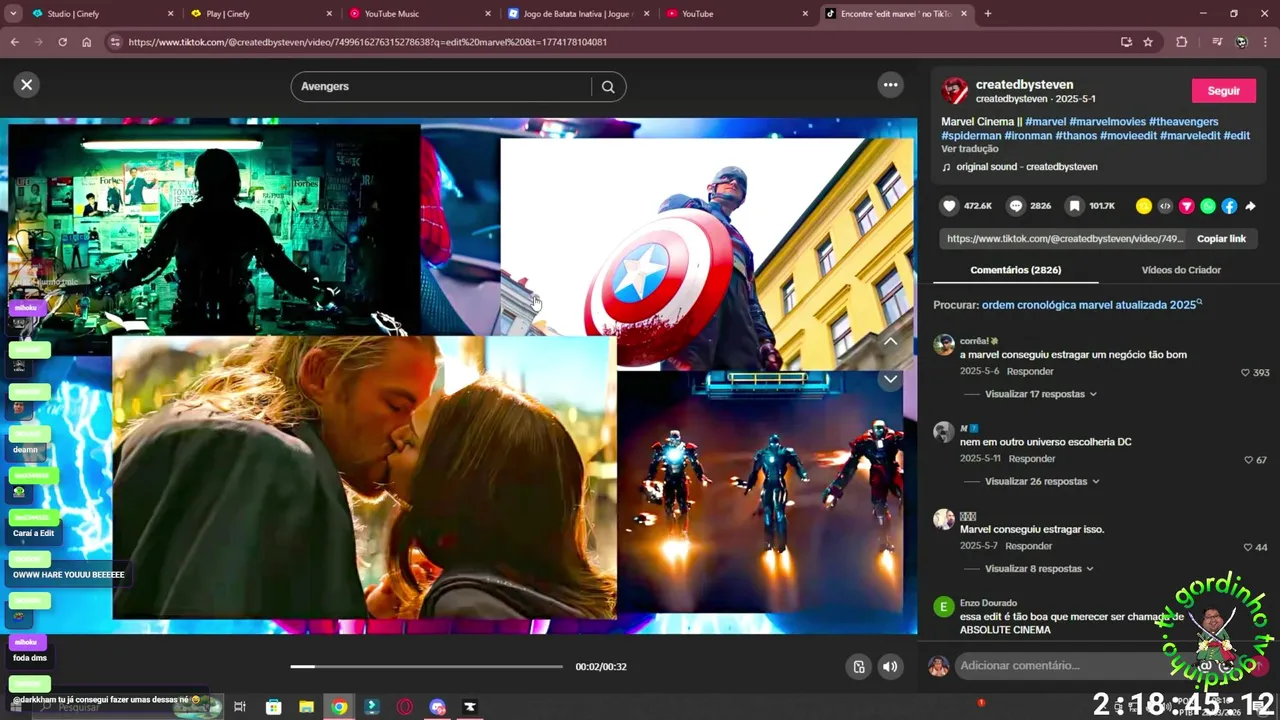Open the embed code icon
This screenshot has height=720, width=1280.
[1165, 206]
